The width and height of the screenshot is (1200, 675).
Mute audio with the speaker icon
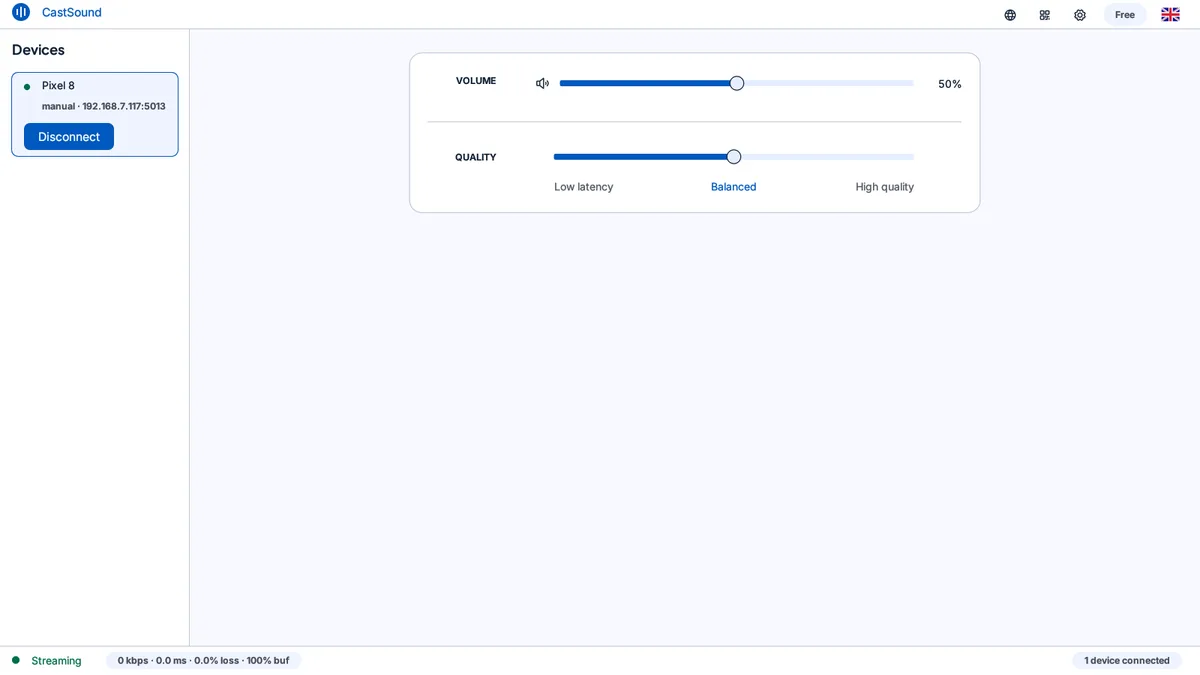pos(542,84)
